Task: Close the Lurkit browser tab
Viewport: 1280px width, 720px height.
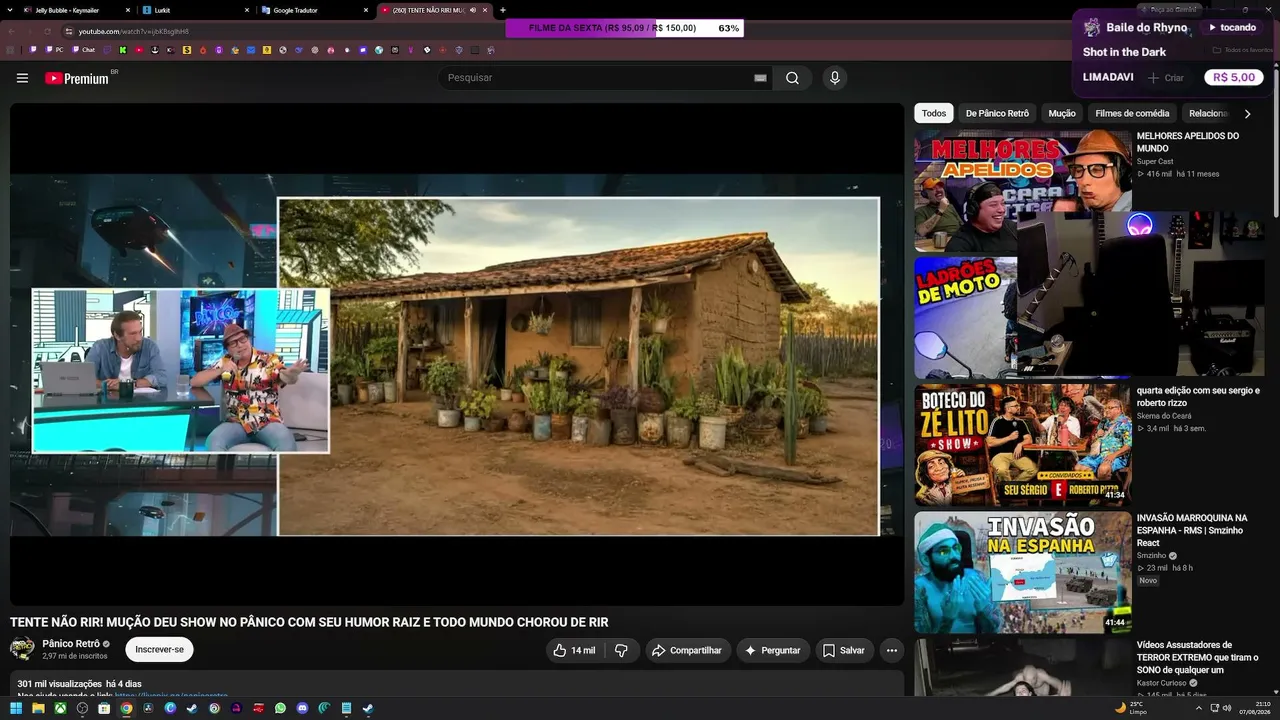Action: [247, 10]
